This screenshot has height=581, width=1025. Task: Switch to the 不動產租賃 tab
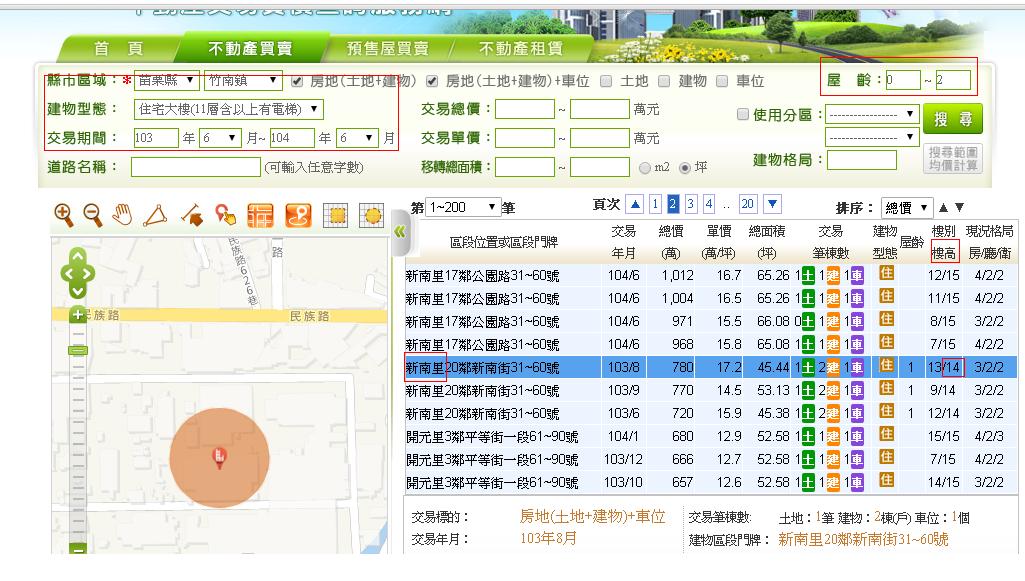[x=521, y=48]
